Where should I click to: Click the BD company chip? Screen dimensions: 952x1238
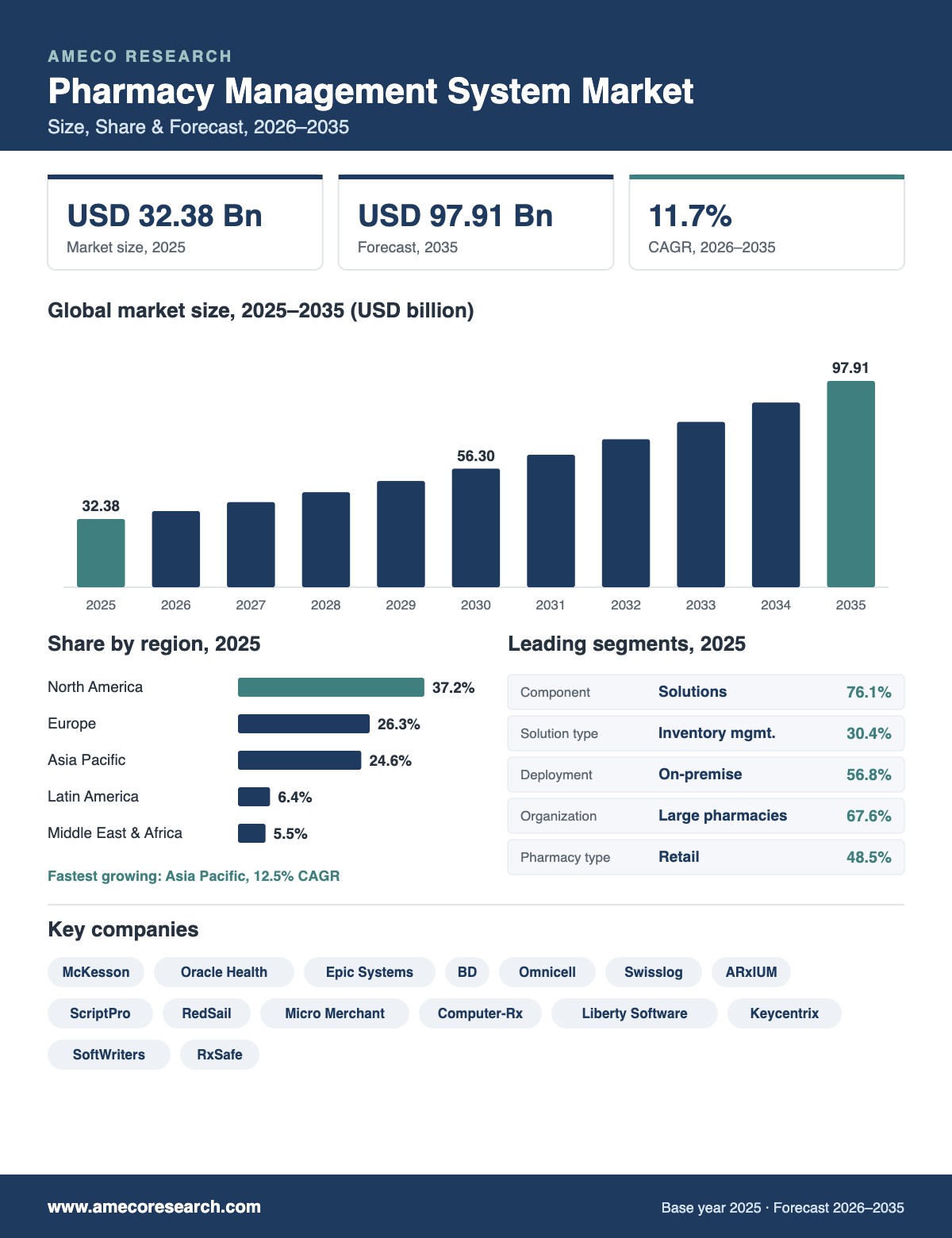tap(467, 972)
